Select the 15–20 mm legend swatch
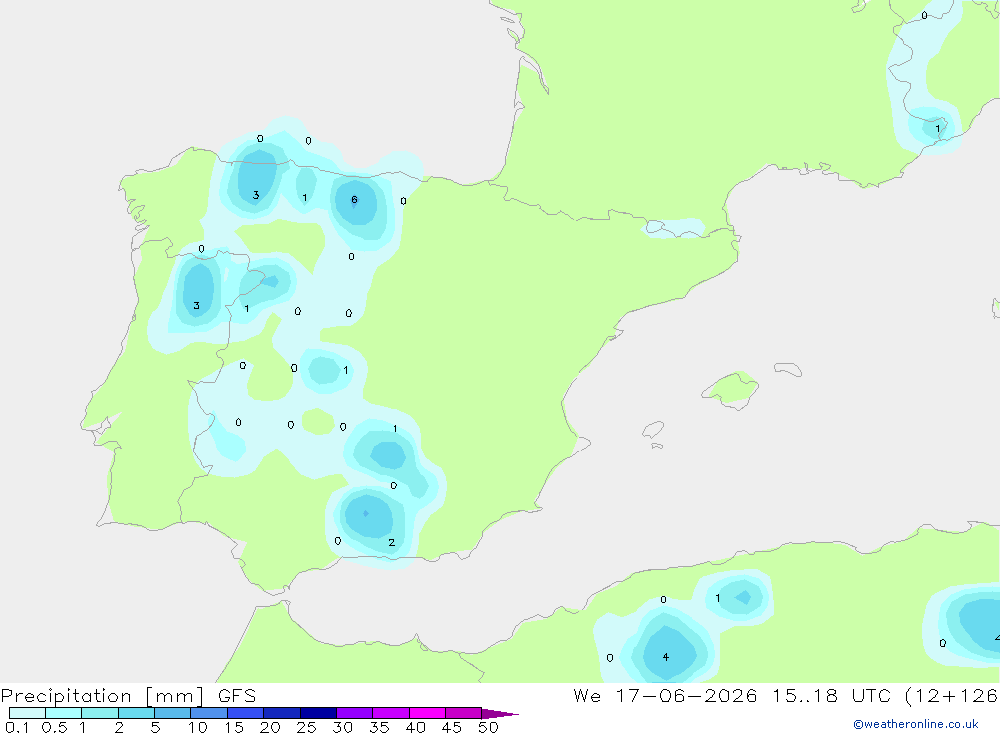This screenshot has height=733, width=1000. [246, 713]
